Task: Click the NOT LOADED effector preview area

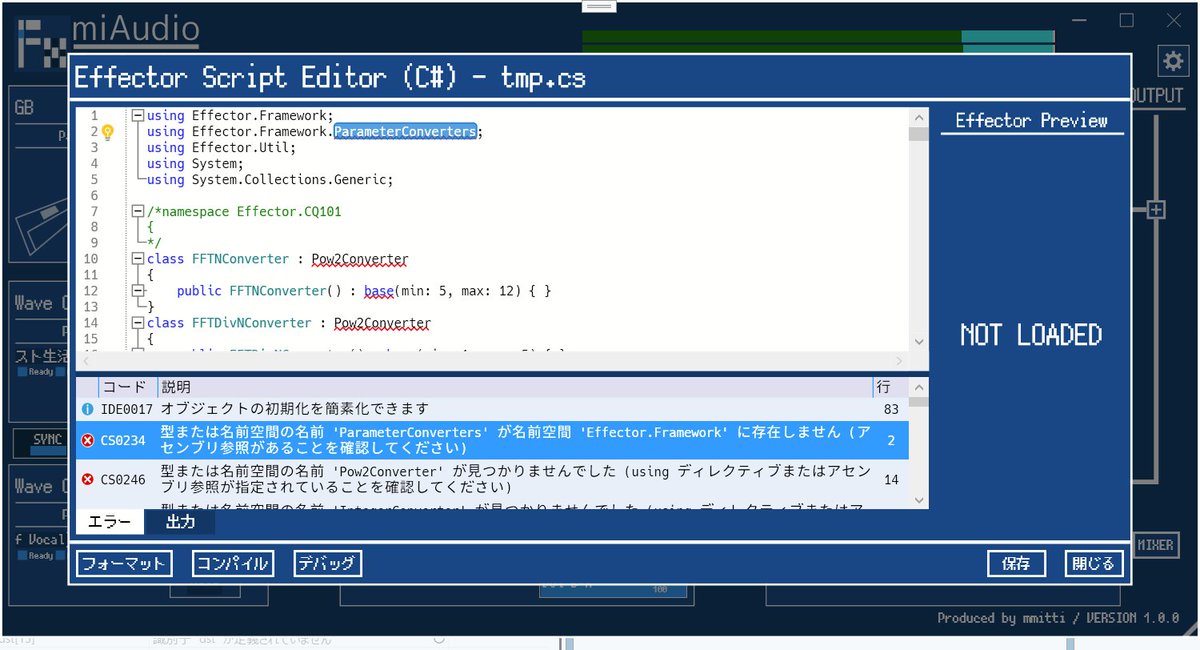Action: [x=1031, y=335]
